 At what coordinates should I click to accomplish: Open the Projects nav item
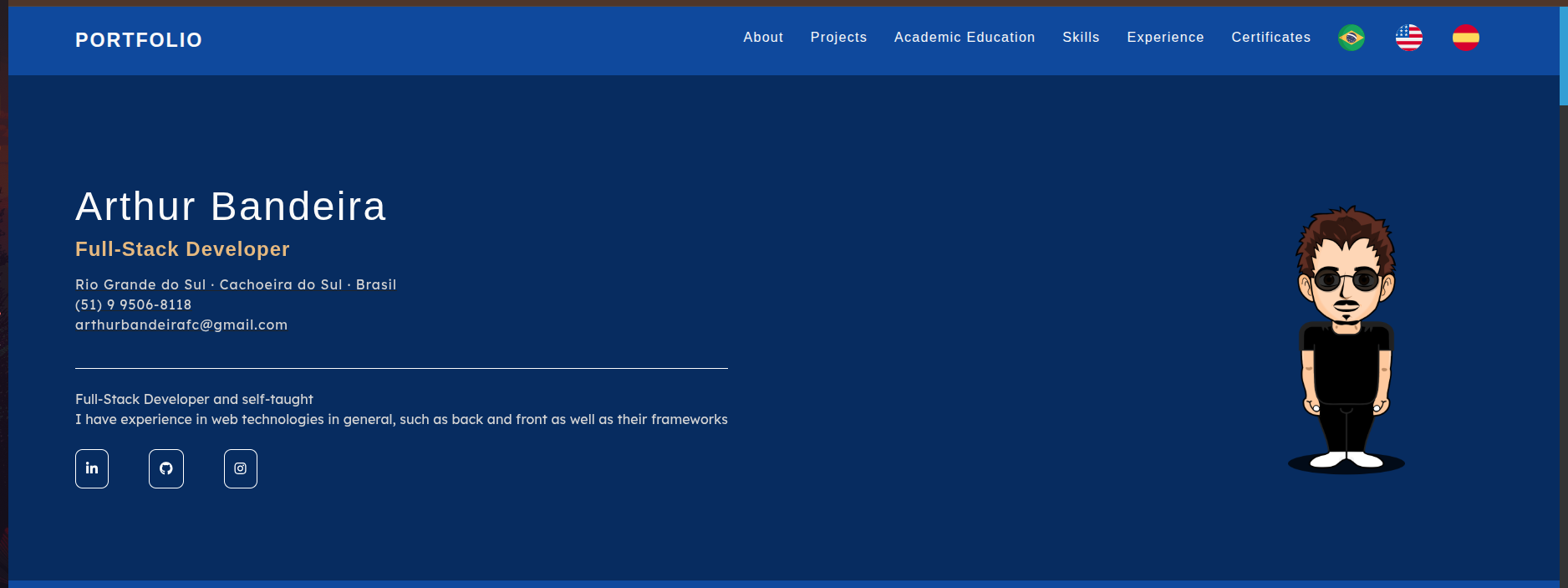(x=838, y=38)
